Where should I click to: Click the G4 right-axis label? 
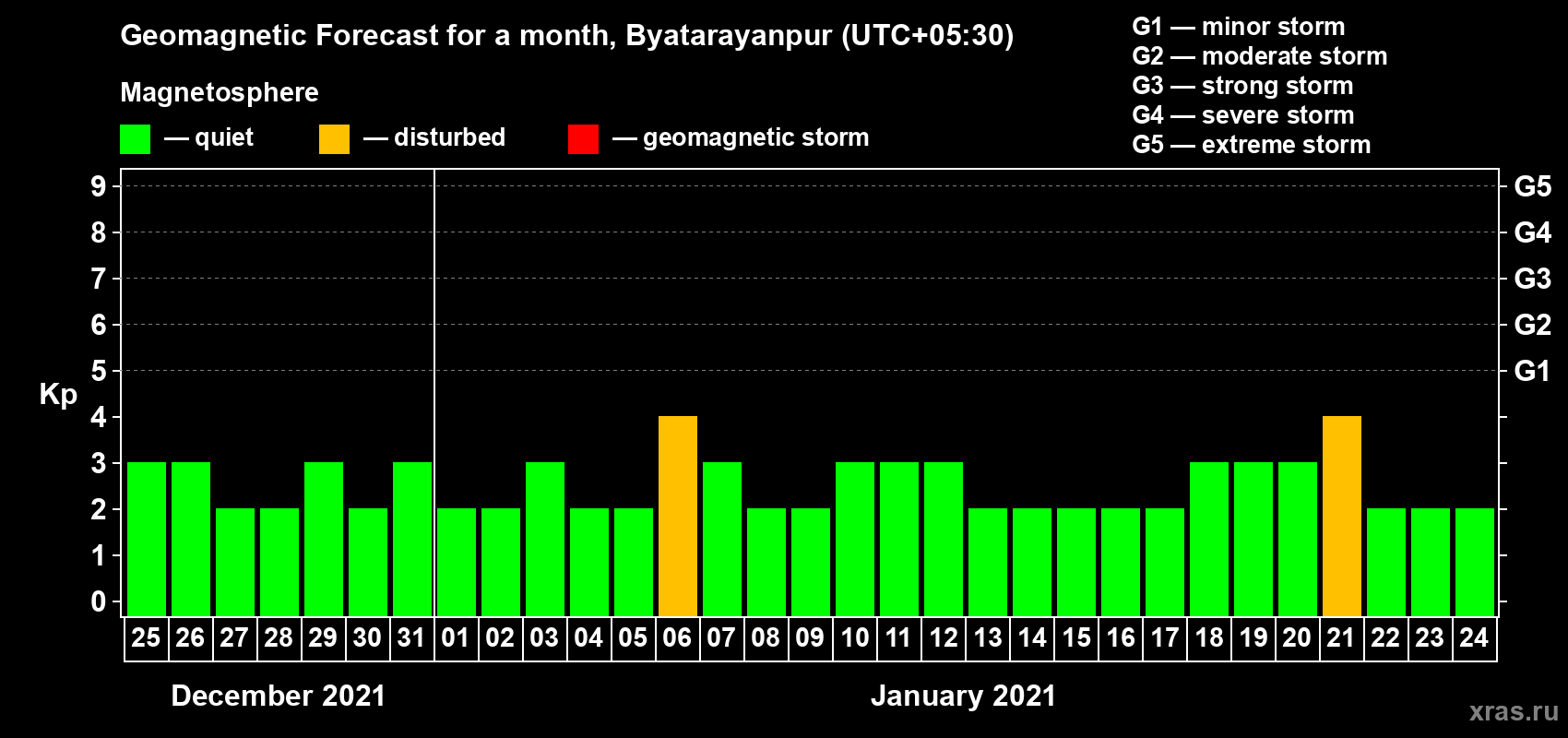point(1533,232)
